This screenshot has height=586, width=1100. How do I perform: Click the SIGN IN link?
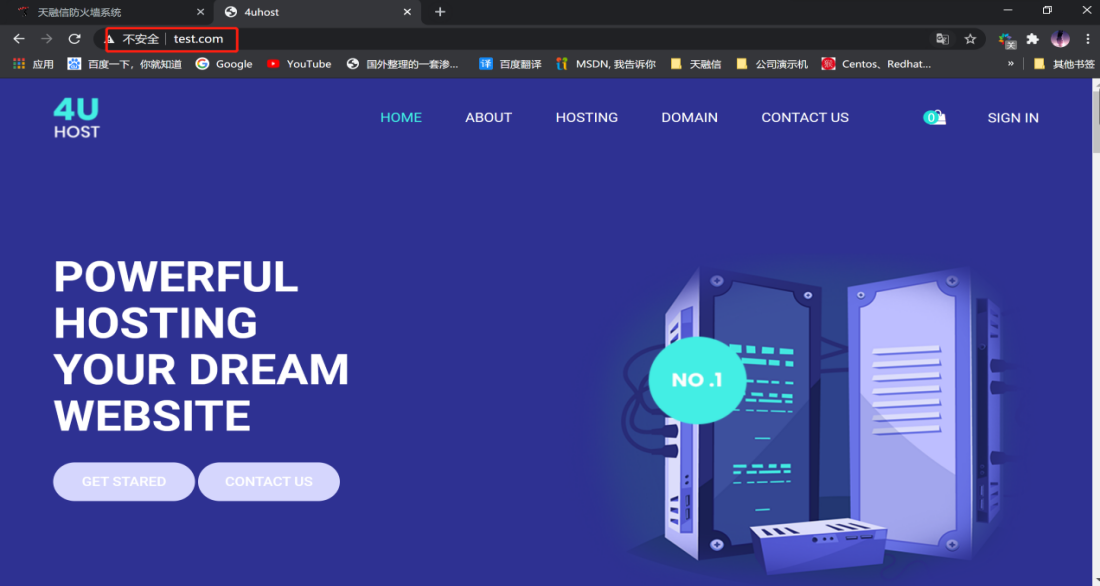(1012, 118)
